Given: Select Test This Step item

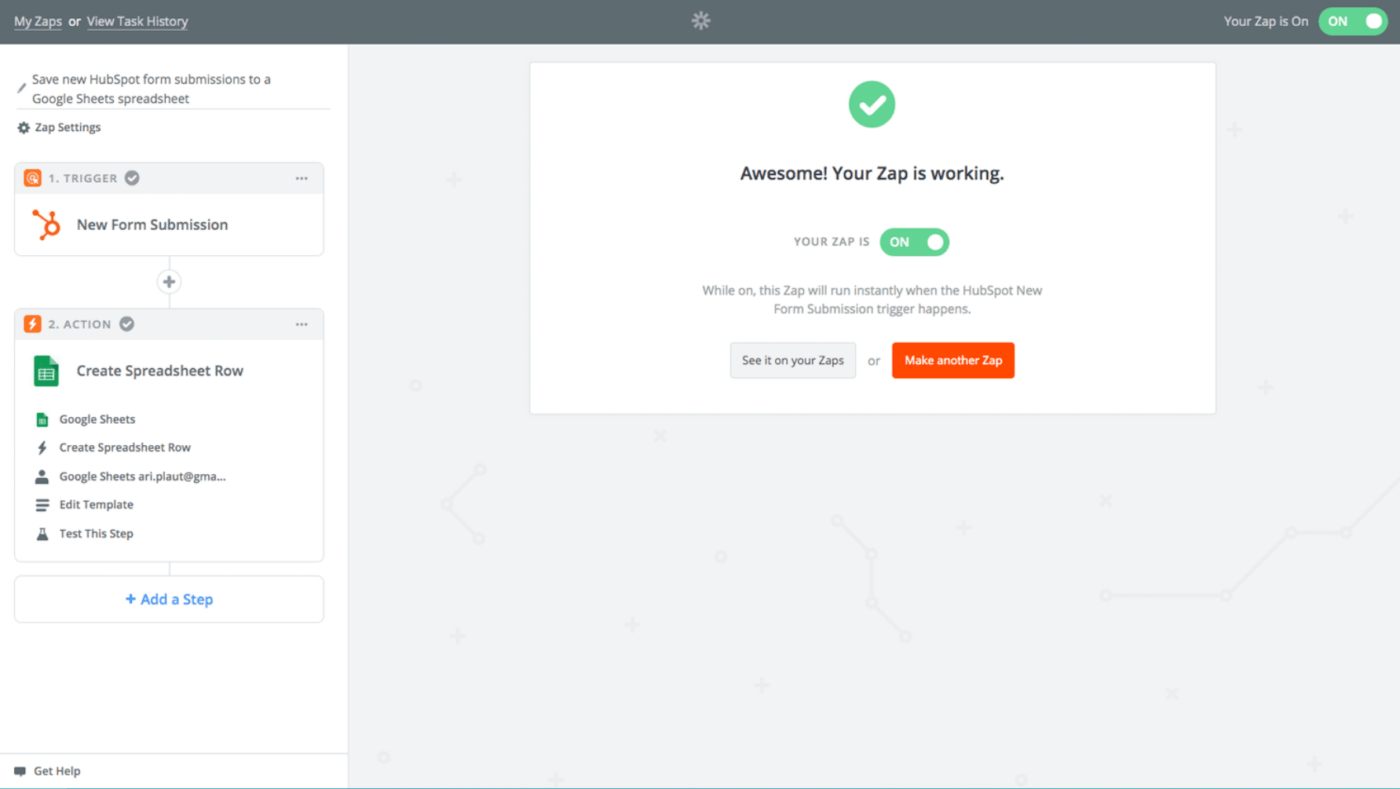Looking at the screenshot, I should (x=96, y=534).
